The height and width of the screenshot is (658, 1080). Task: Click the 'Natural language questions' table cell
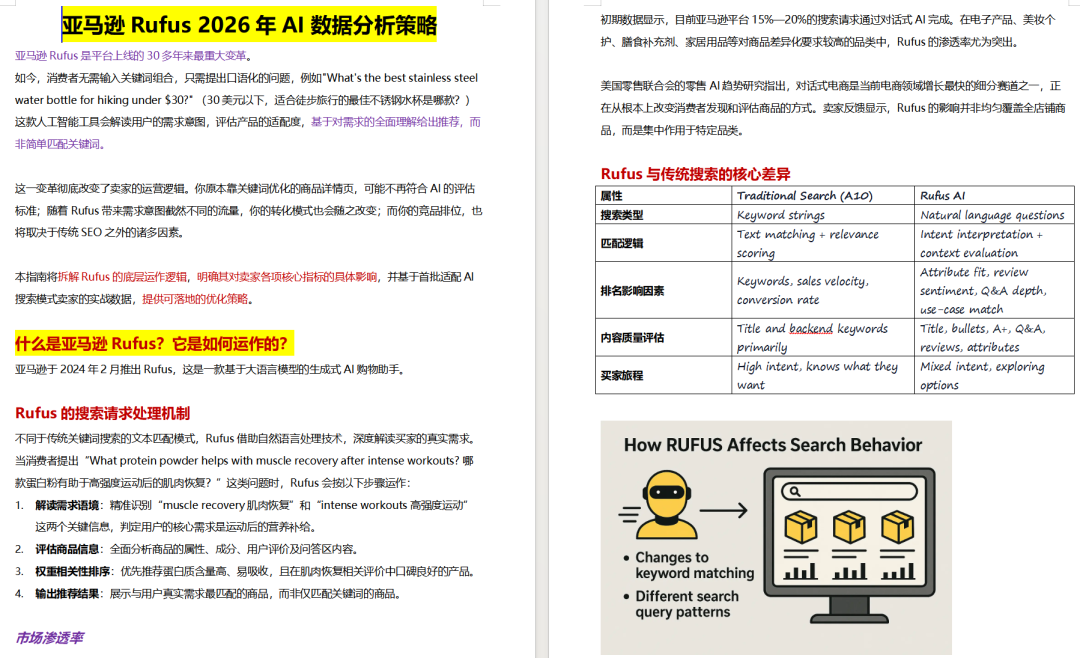pos(992,215)
